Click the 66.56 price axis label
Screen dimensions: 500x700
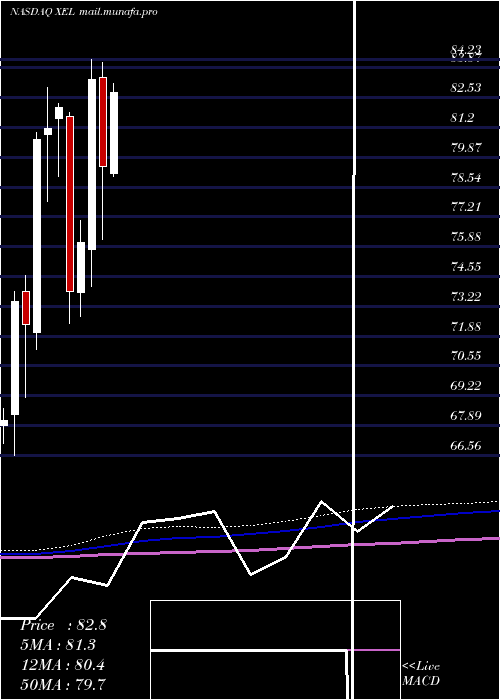coord(466,445)
